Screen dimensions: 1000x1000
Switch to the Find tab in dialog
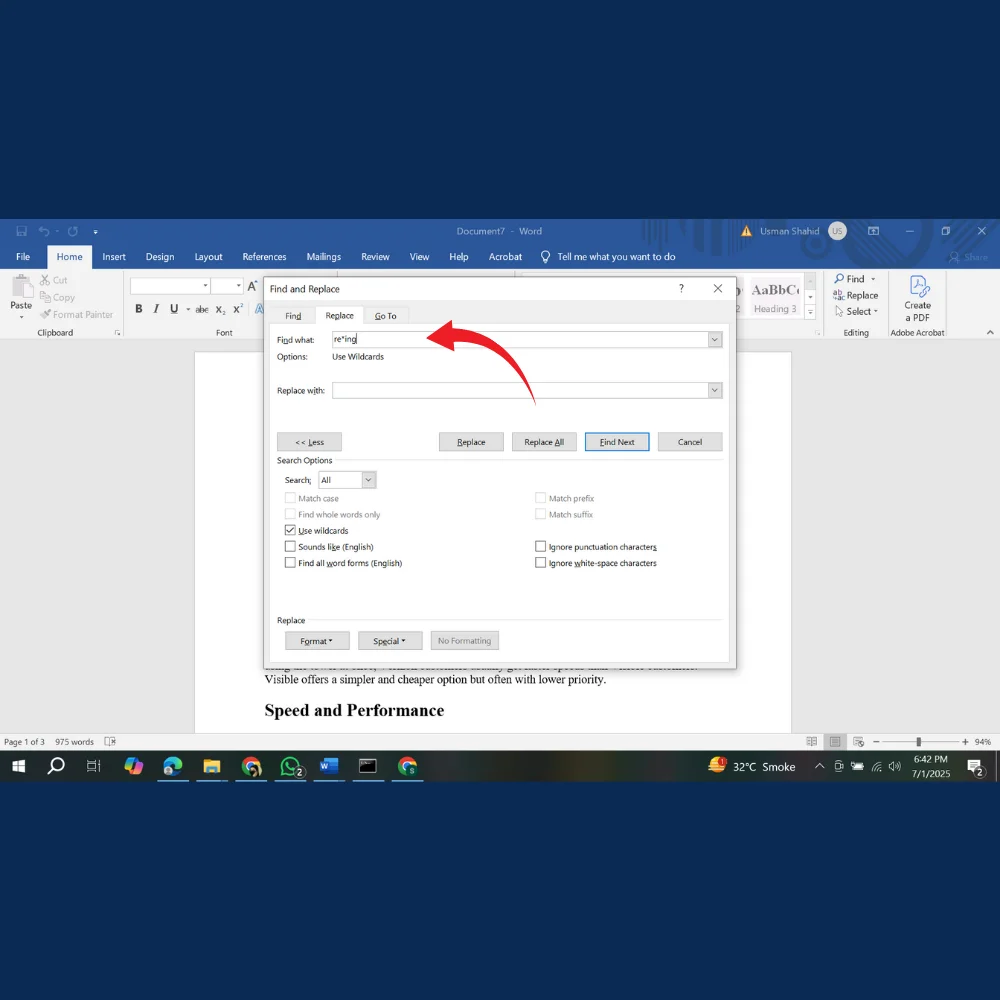click(x=293, y=316)
